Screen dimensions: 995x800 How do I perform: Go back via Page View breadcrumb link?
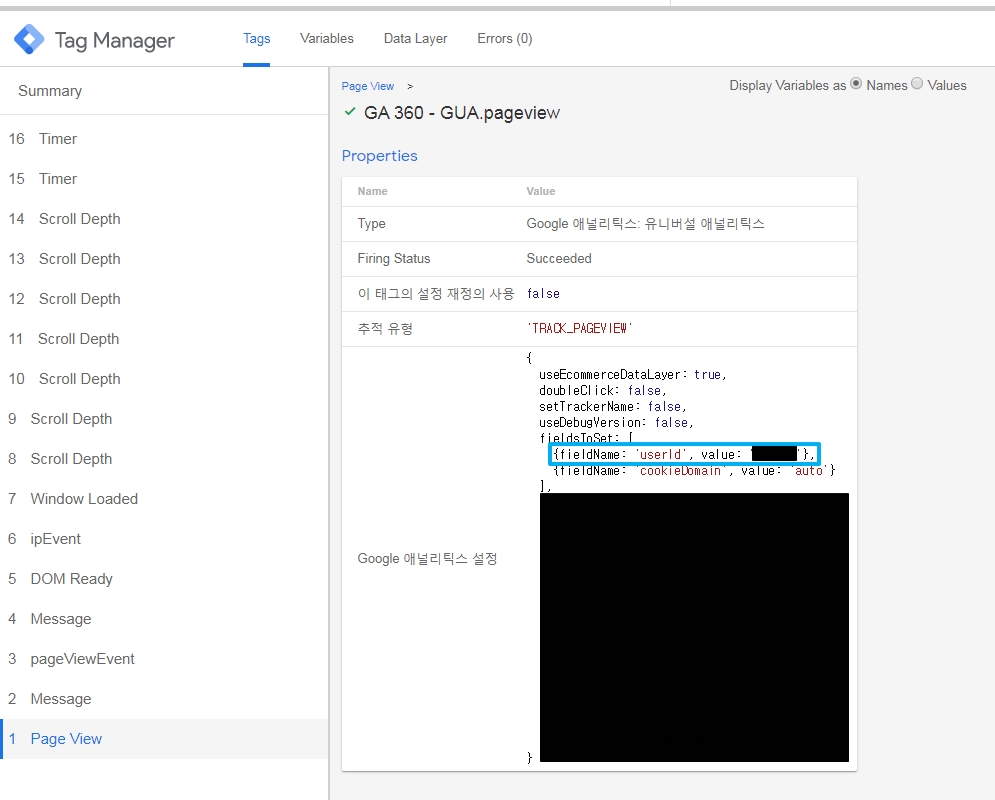tap(367, 86)
